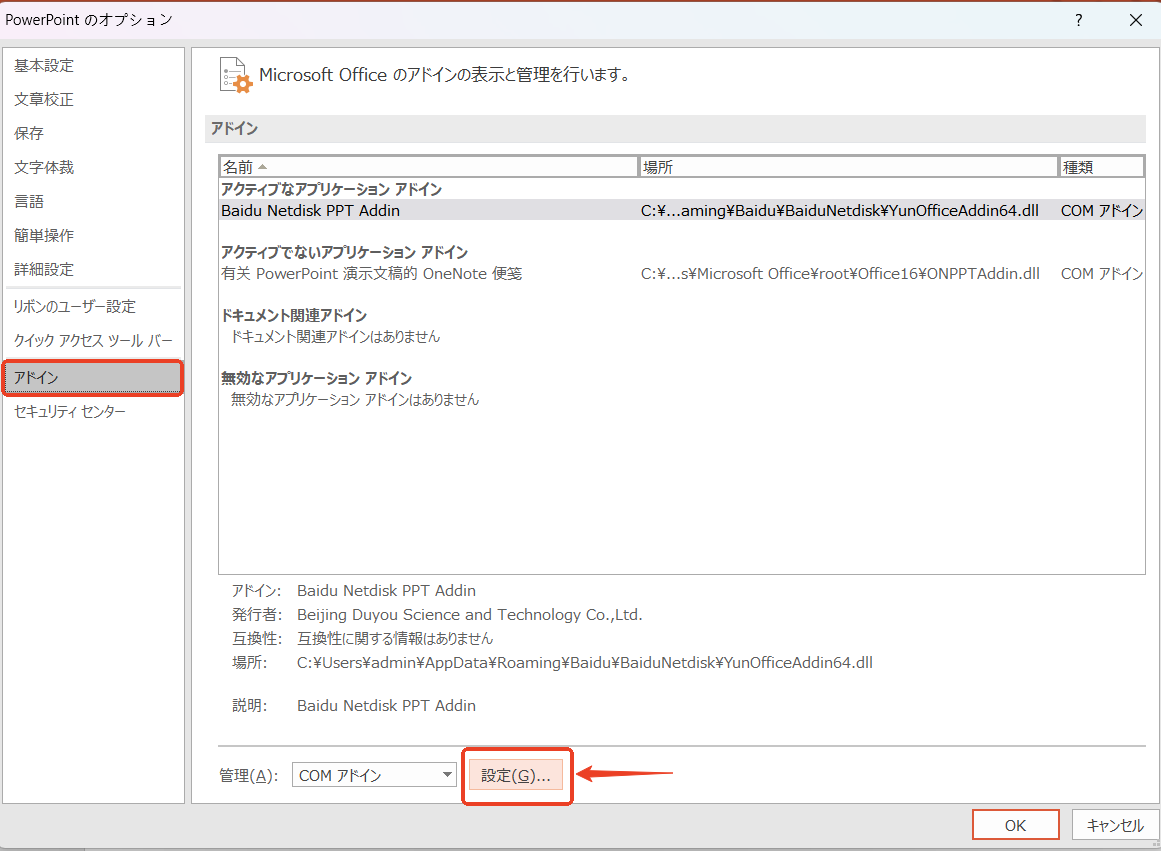Screen dimensions: 1161x851
Task: Select クイック アクセス ツール バー category
Action: (x=93, y=341)
